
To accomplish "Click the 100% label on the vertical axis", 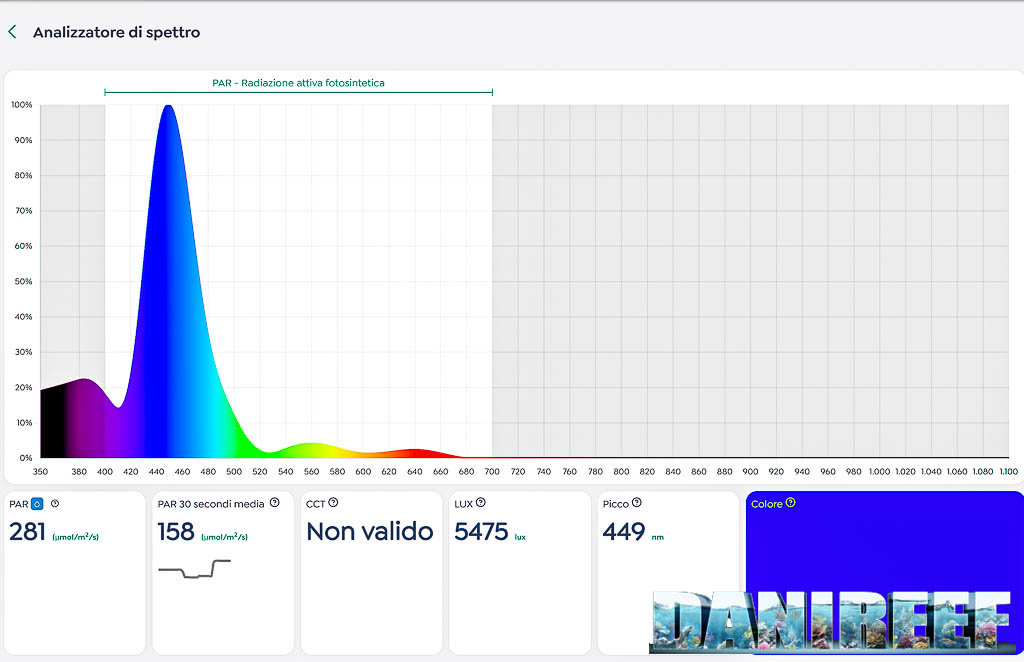I will 22,105.
